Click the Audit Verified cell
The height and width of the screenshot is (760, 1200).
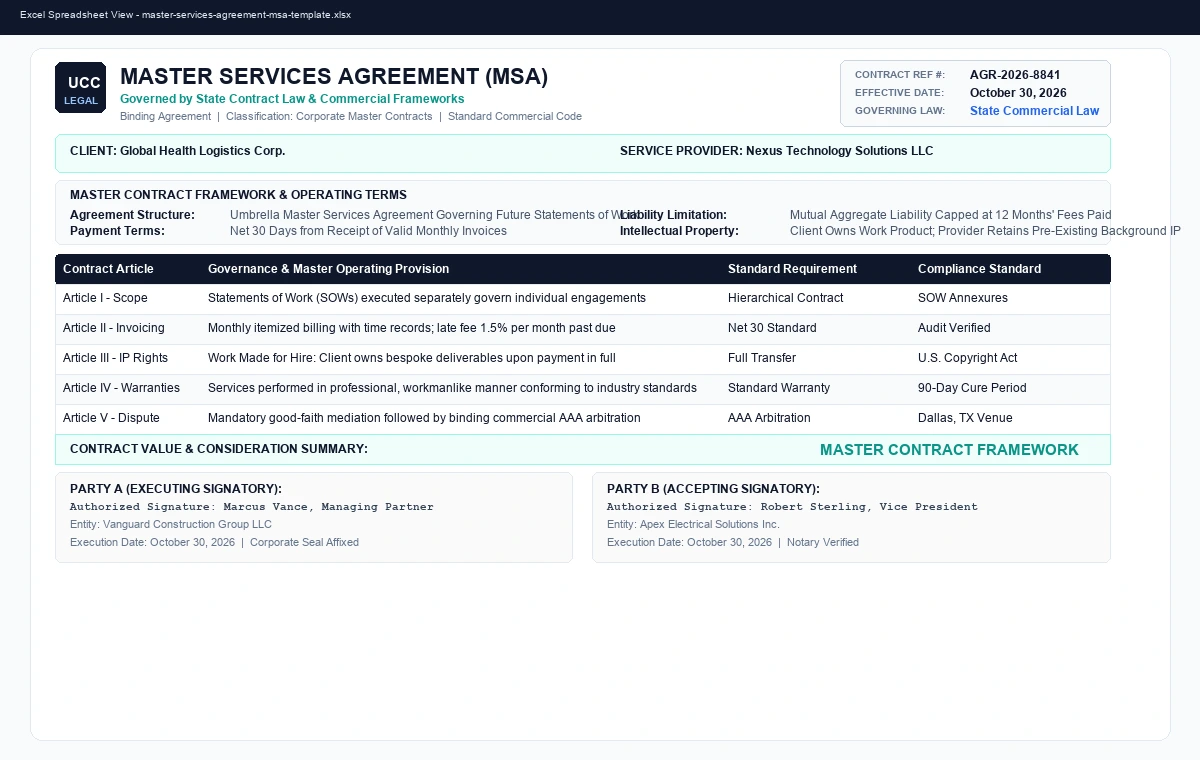[954, 328]
